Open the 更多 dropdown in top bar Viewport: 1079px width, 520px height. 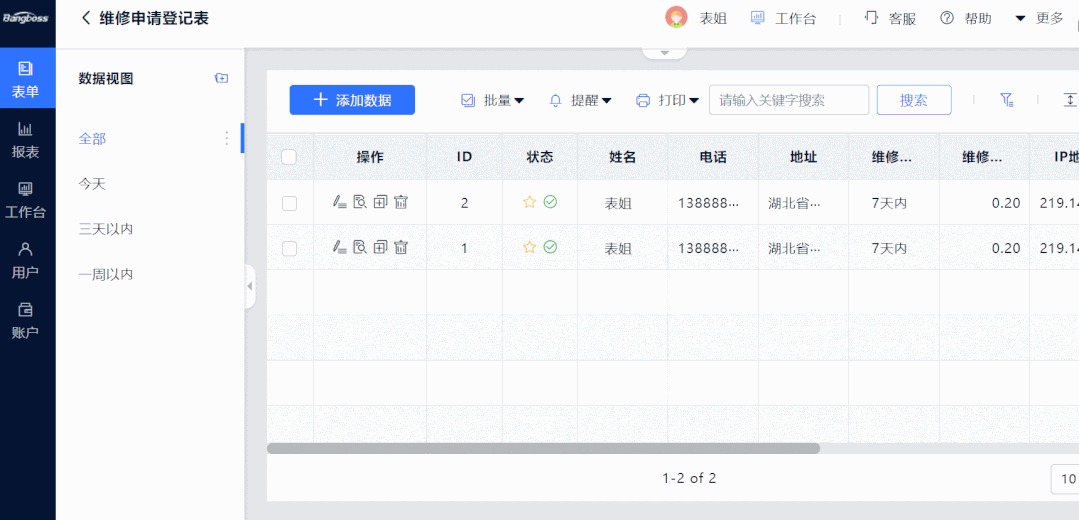click(x=1039, y=18)
